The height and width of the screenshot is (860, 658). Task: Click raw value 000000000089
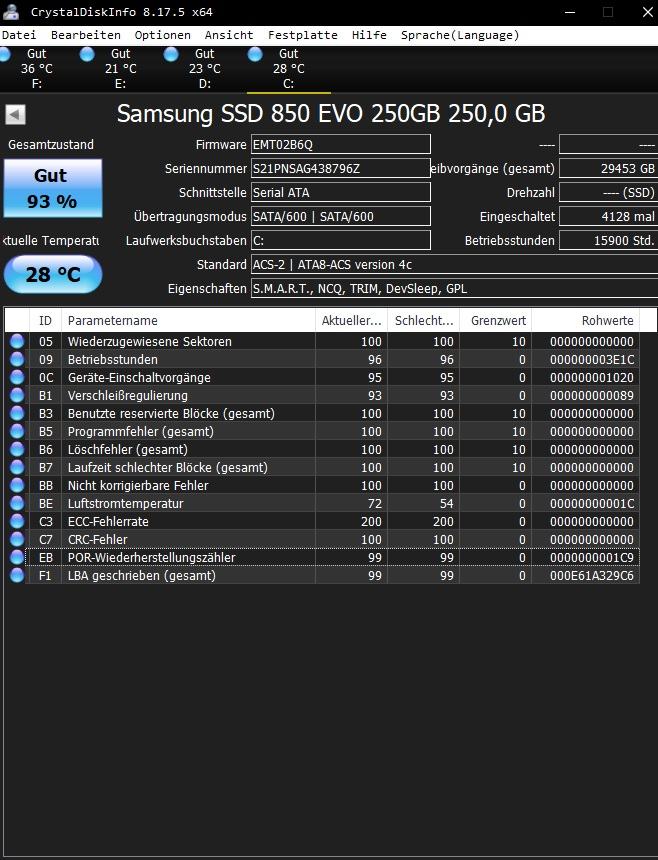pyautogui.click(x=592, y=395)
